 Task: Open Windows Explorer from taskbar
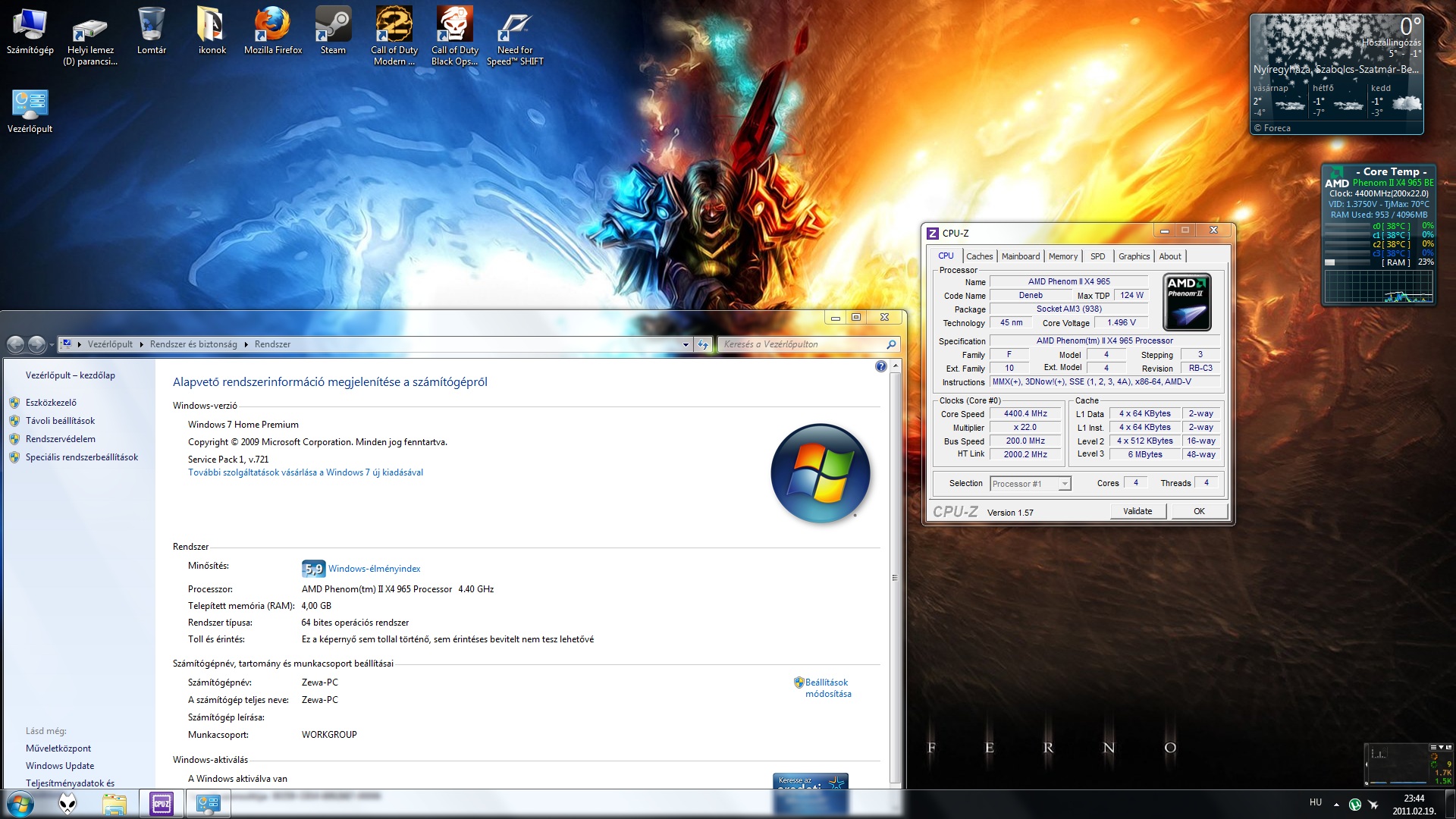pos(114,804)
